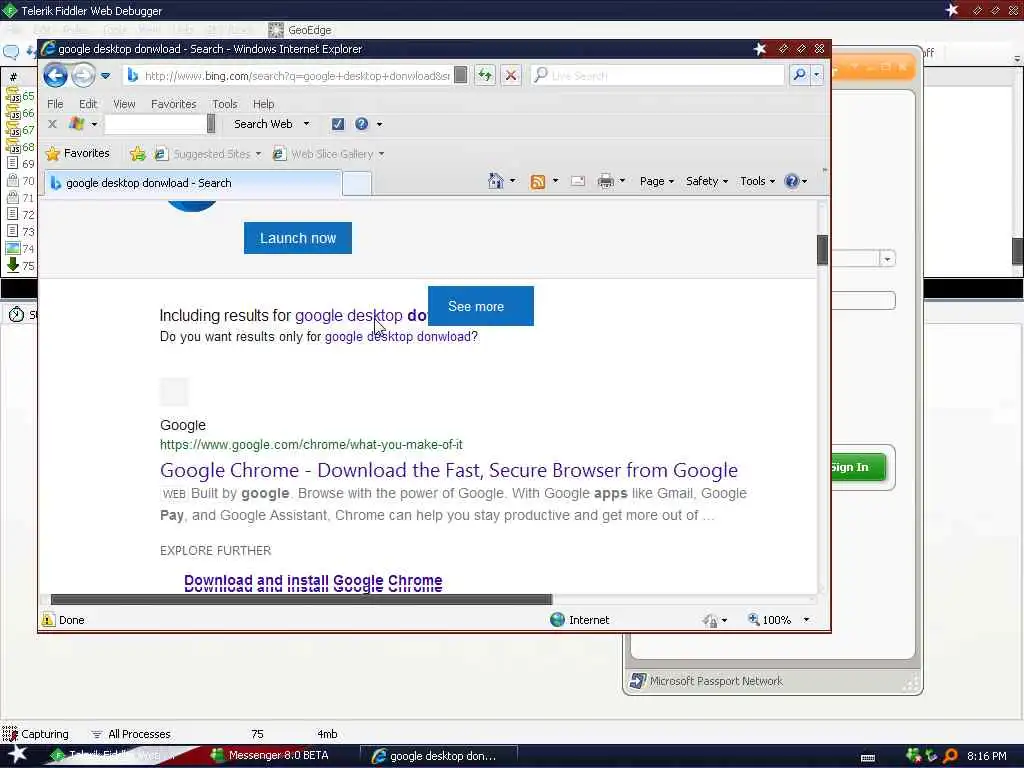Image resolution: width=1024 pixels, height=768 pixels.
Task: Go back with the Back arrow button
Action: 56,76
